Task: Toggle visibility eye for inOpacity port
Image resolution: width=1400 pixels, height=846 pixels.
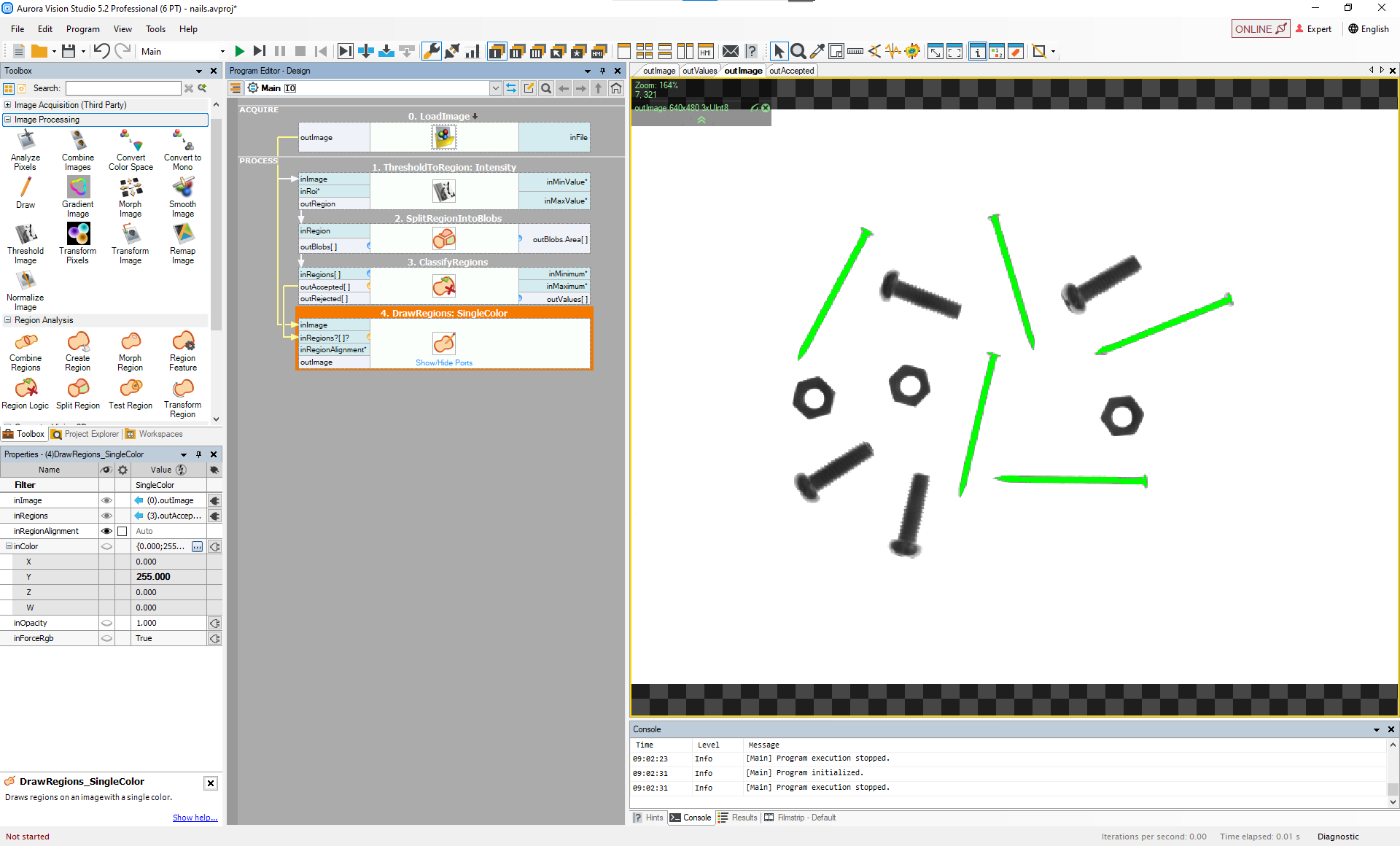Action: (106, 623)
